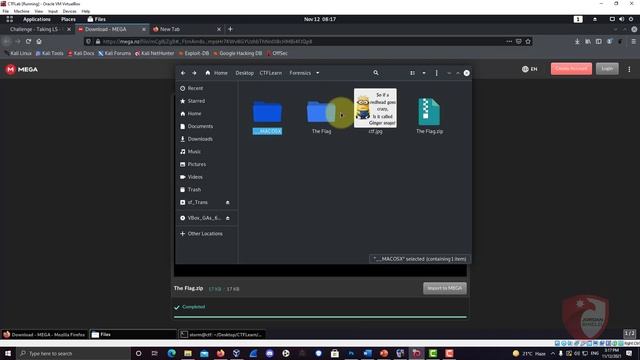Open File Explorer from Windows taskbar

188,353
